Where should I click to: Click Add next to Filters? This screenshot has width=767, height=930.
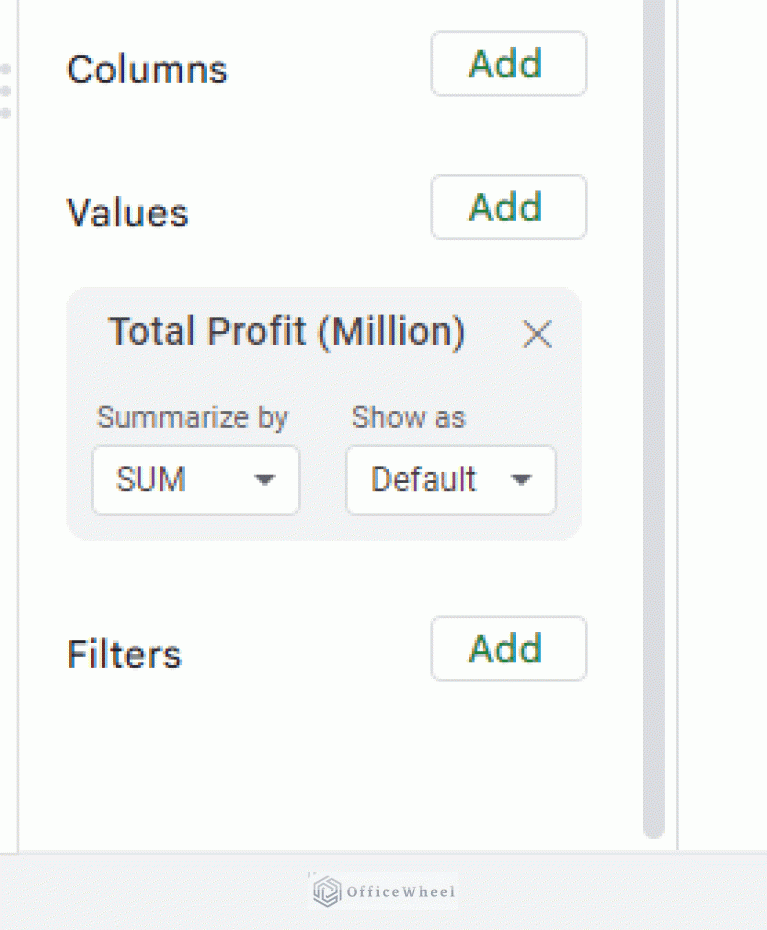pos(508,649)
